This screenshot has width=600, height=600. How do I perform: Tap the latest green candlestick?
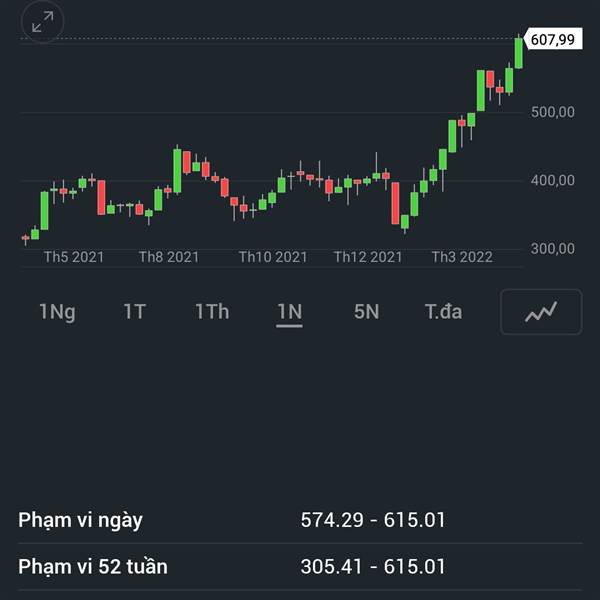tap(519, 53)
